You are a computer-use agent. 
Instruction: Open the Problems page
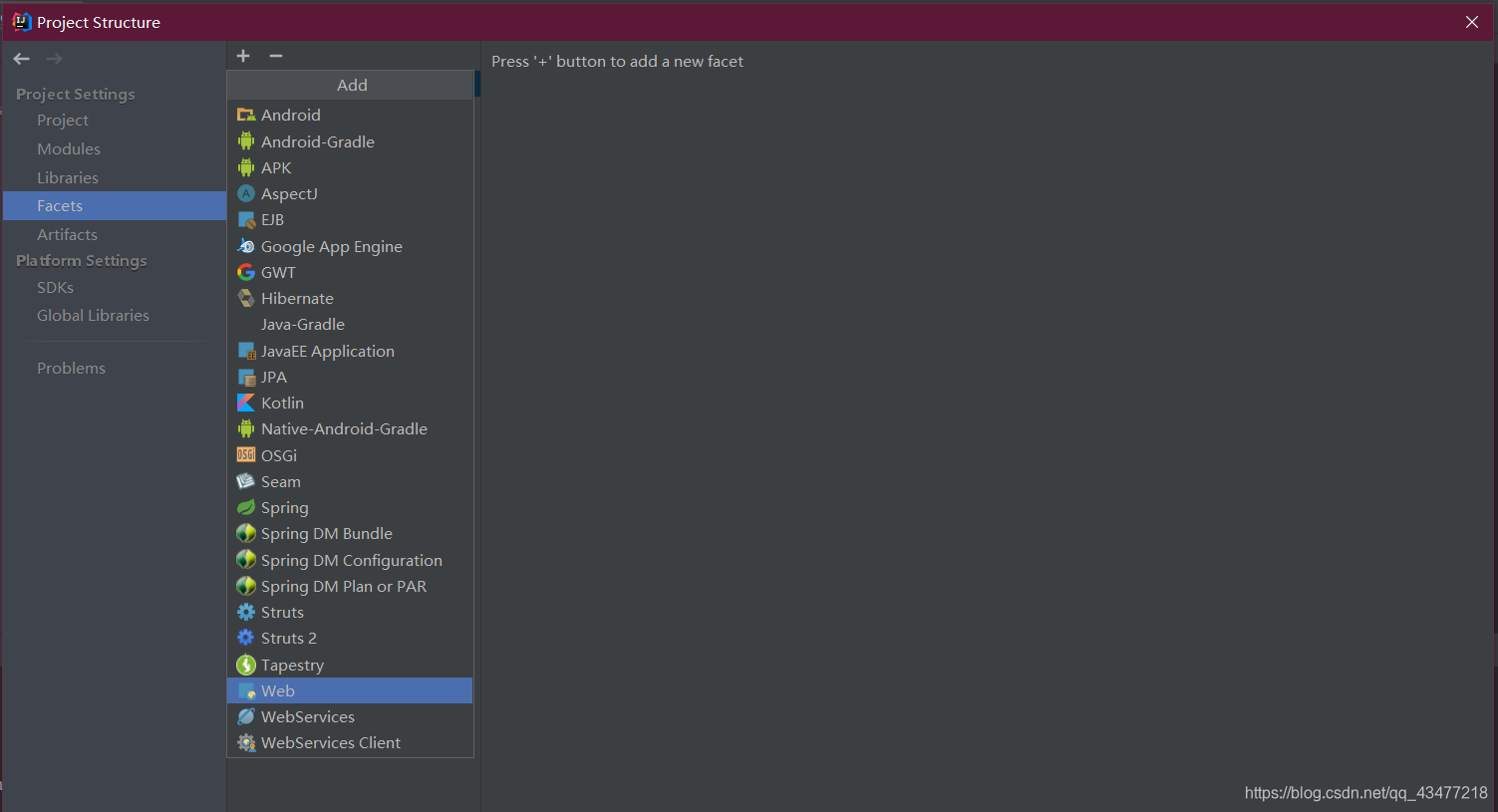click(x=71, y=368)
